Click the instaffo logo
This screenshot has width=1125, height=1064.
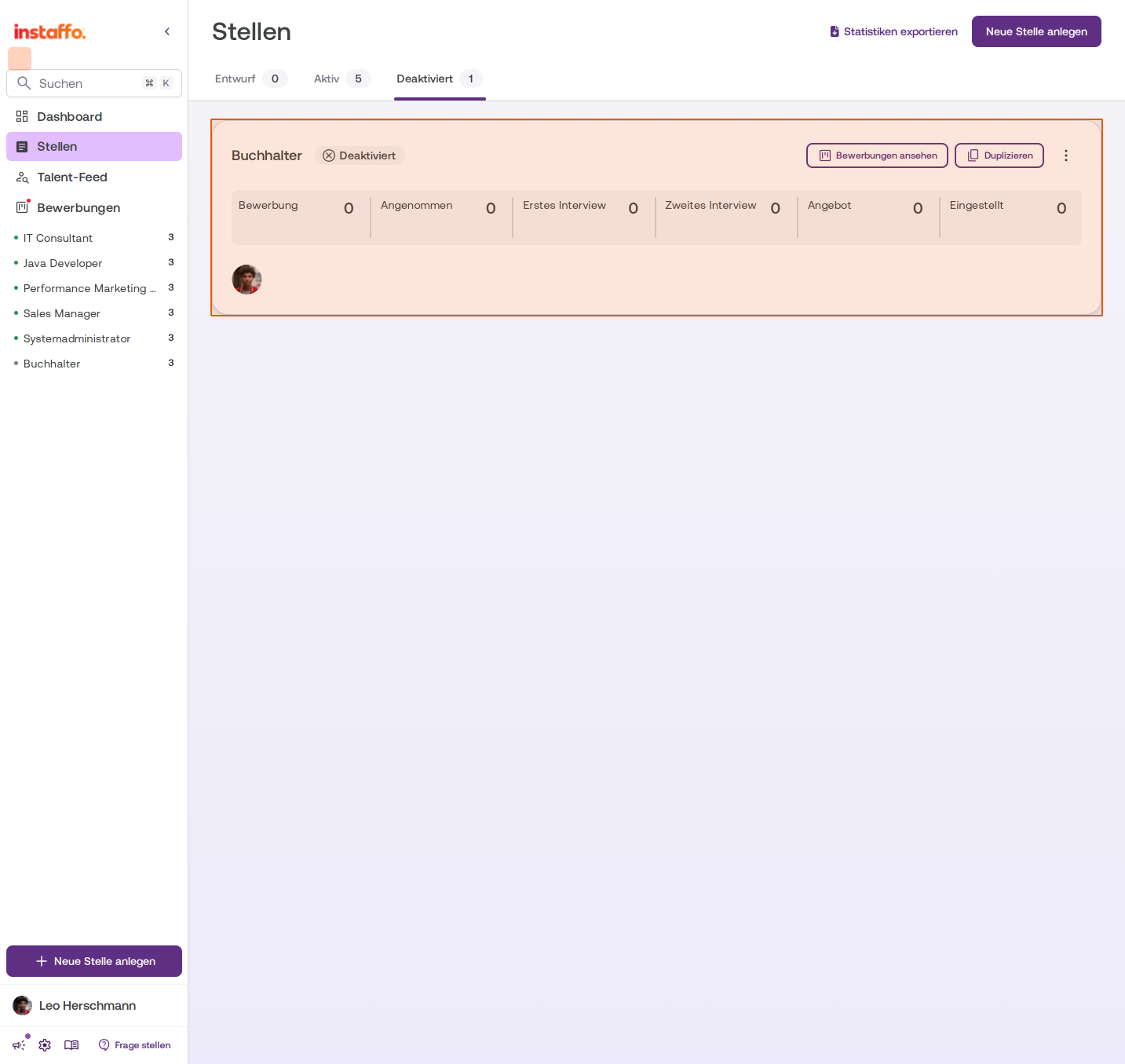pos(49,31)
